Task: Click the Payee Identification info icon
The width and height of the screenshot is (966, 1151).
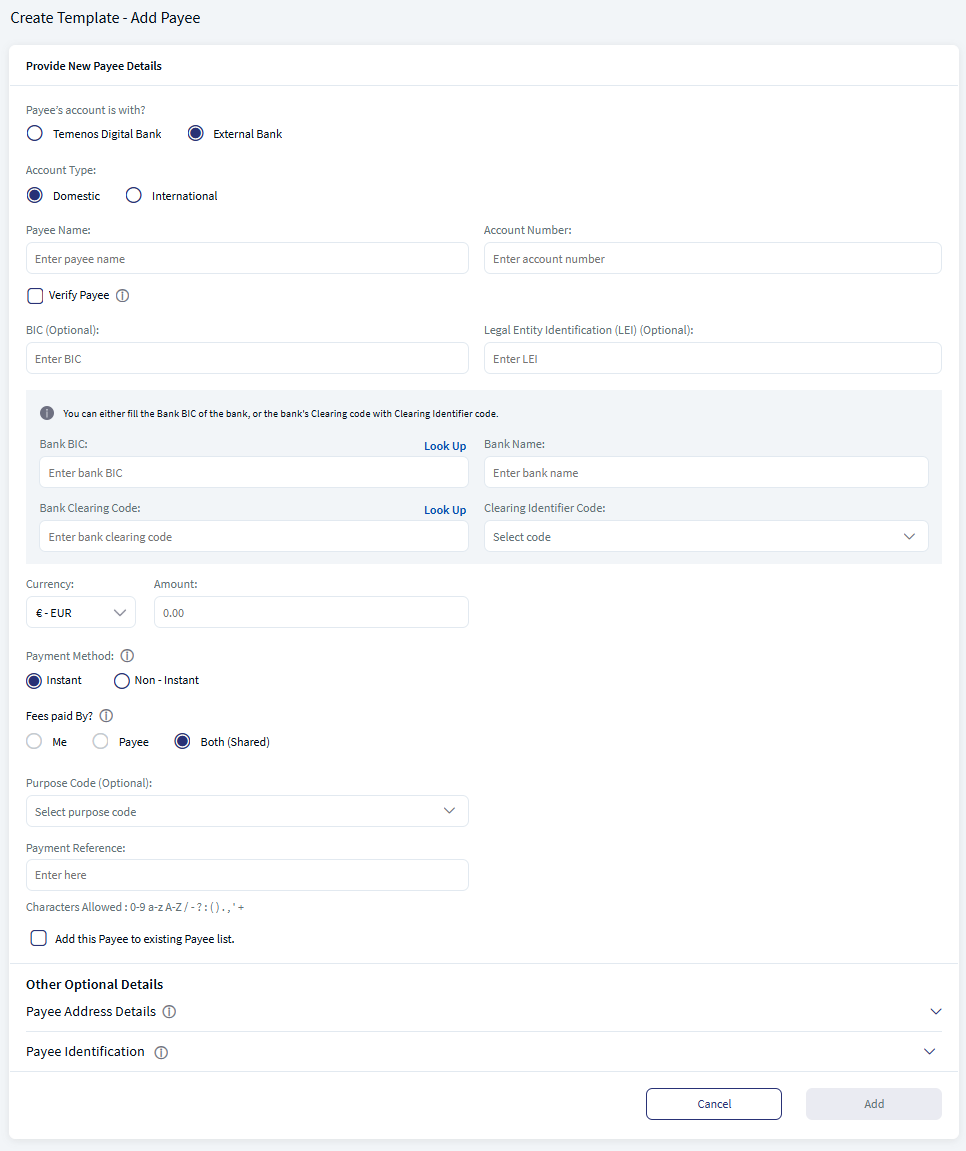Action: coord(161,1053)
